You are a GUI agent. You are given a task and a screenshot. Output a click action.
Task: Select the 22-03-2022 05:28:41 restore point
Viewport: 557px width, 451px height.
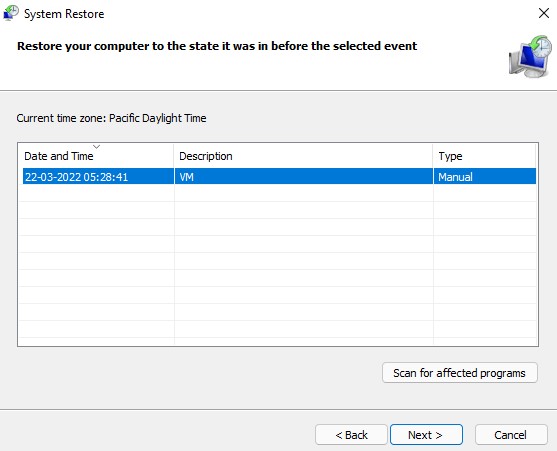76,177
